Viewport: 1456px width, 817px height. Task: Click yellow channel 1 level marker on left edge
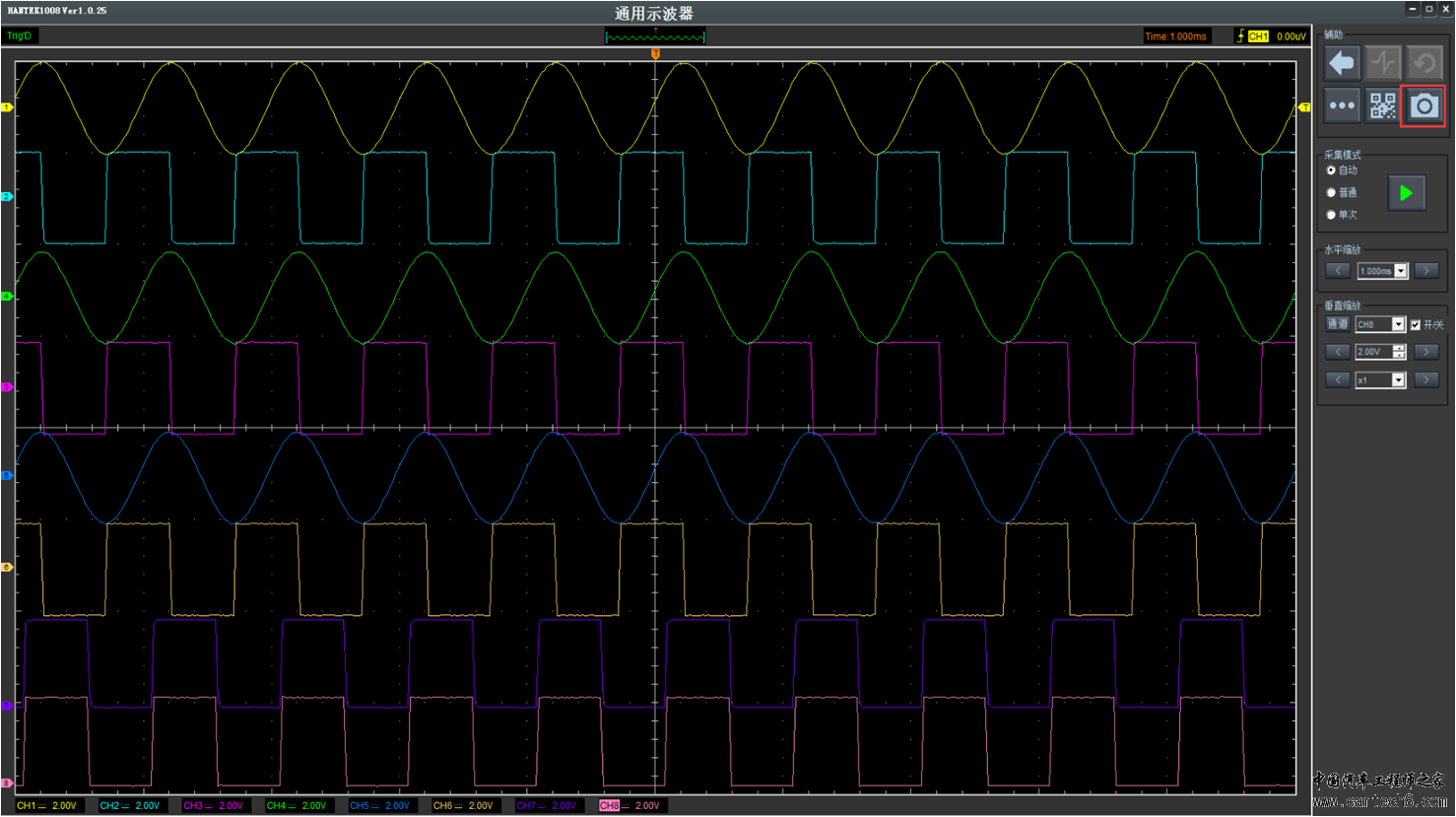[7, 107]
